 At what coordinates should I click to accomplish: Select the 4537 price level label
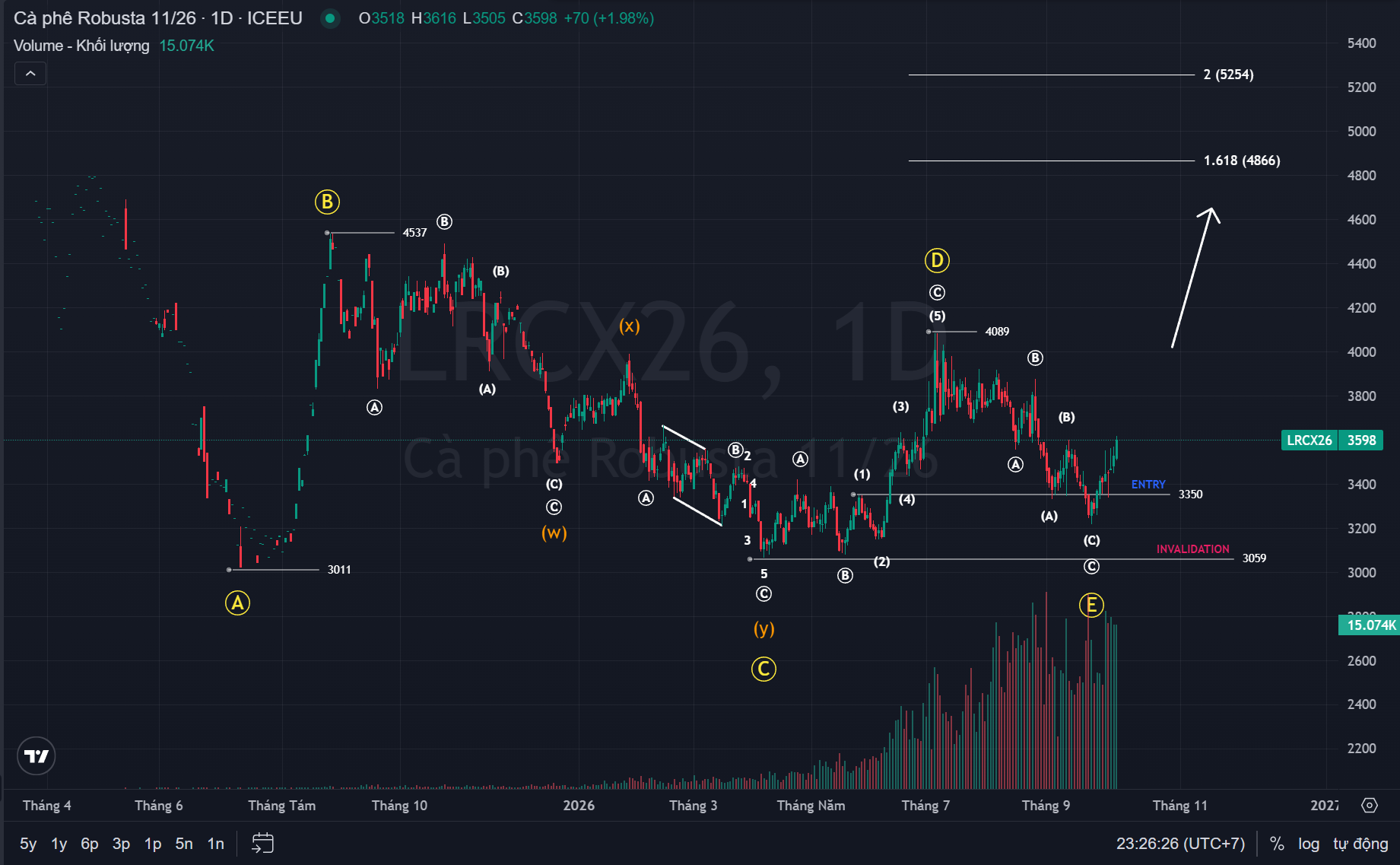[414, 233]
